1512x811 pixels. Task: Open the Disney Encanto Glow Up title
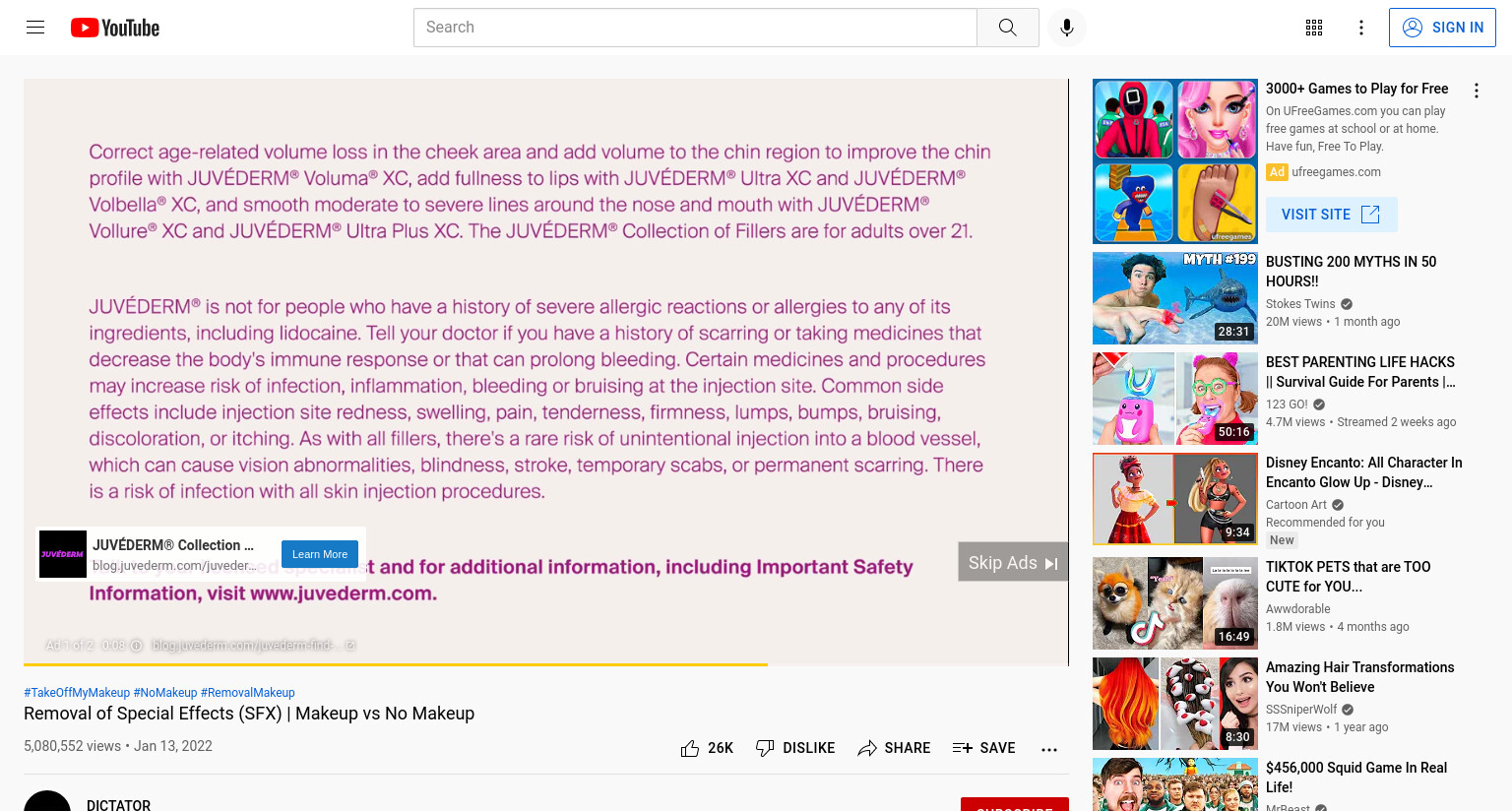point(1363,472)
